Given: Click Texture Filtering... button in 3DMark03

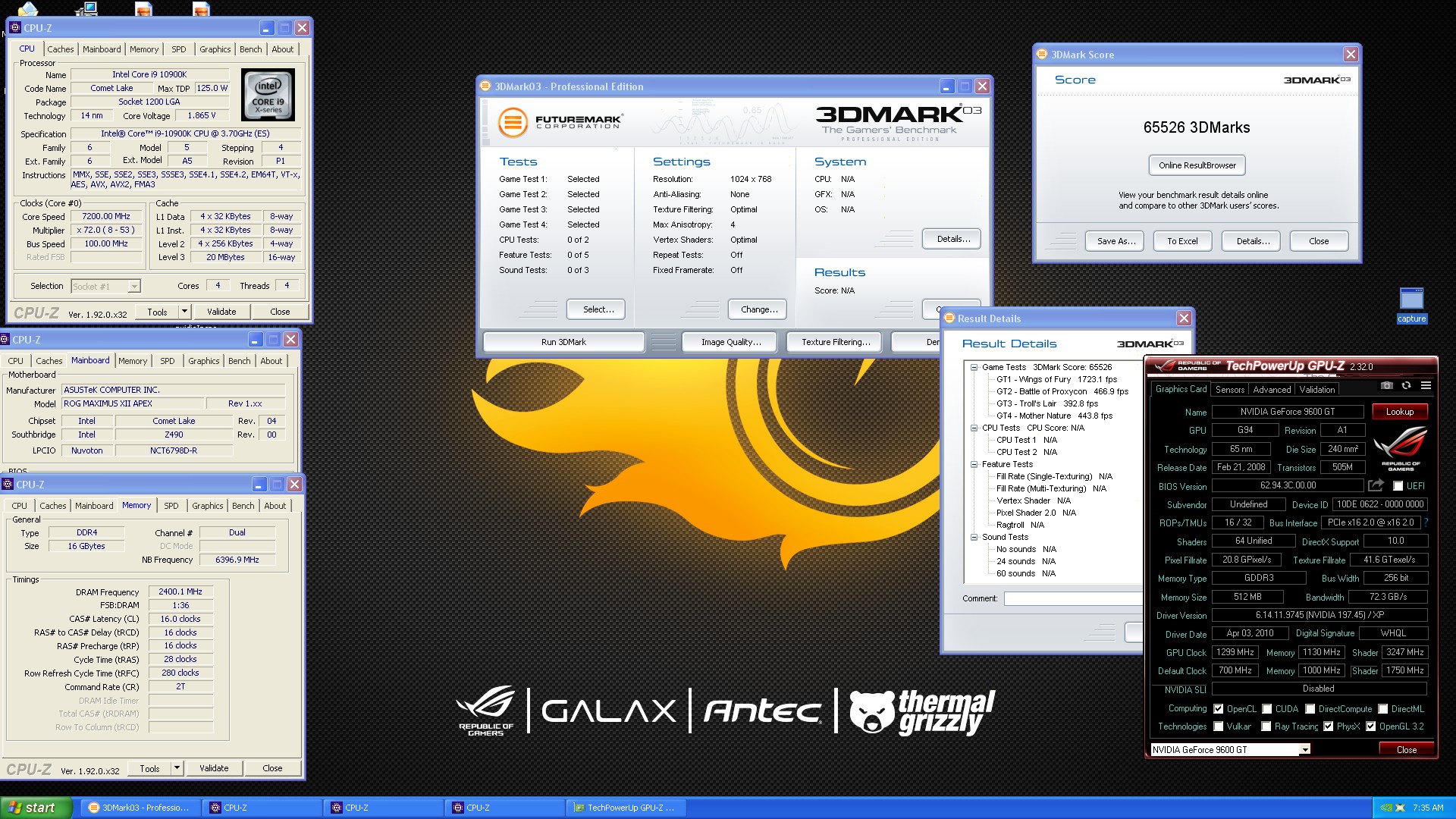Looking at the screenshot, I should point(835,342).
